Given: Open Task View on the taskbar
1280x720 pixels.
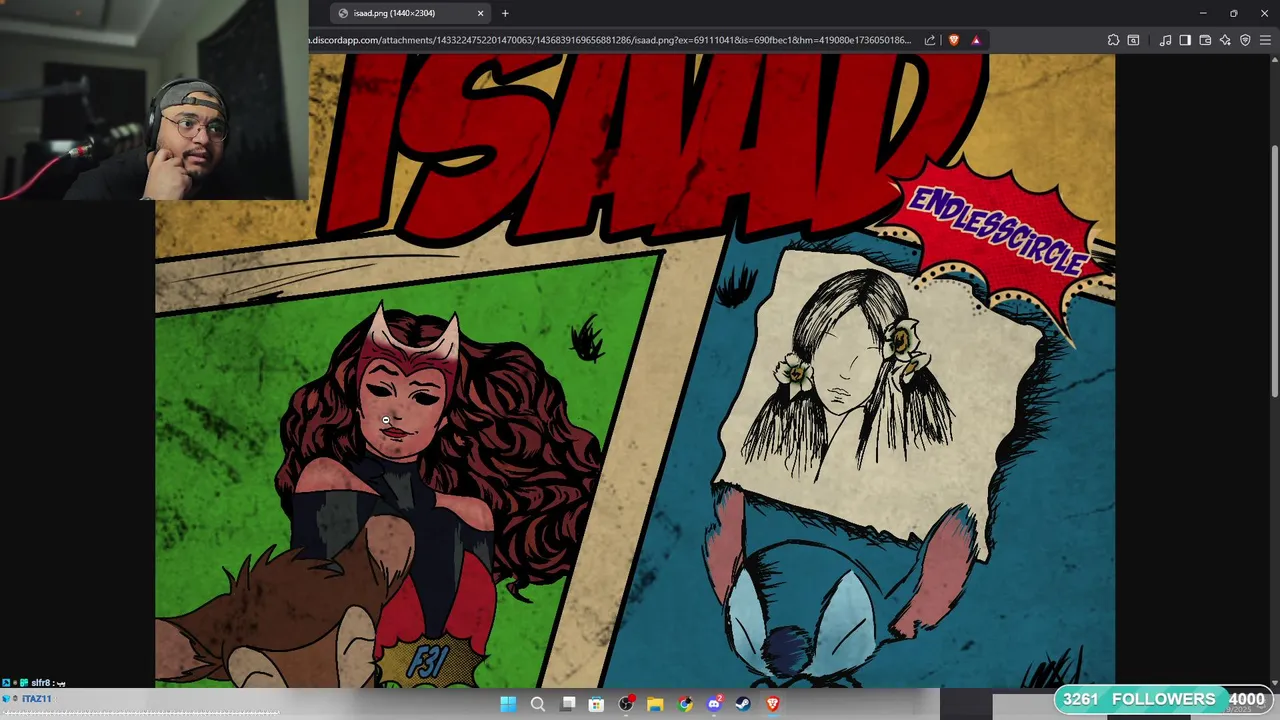Looking at the screenshot, I should (x=567, y=704).
